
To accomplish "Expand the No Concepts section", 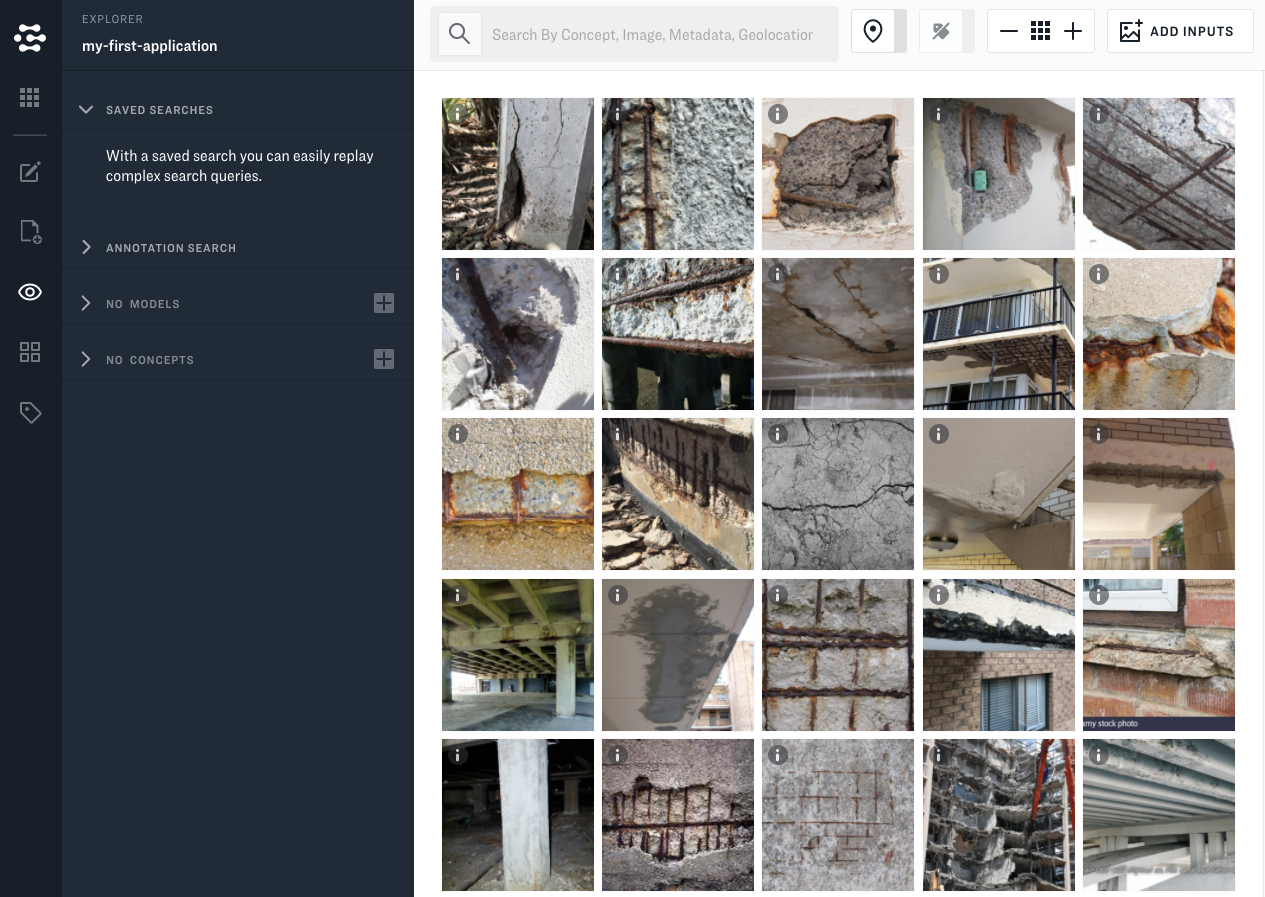I will pos(86,360).
